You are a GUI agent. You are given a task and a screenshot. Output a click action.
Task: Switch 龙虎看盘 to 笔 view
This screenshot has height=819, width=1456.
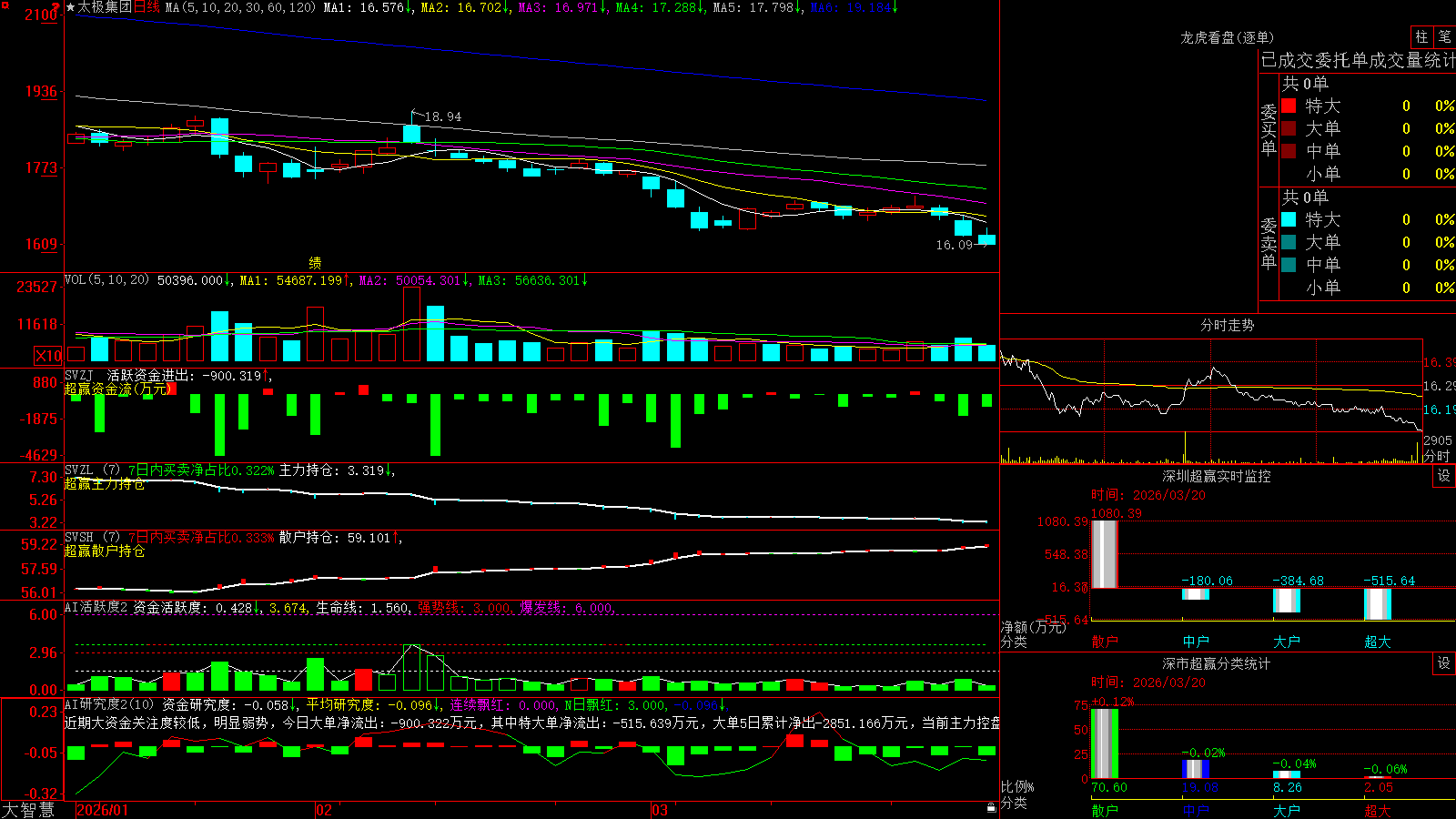click(x=1444, y=36)
